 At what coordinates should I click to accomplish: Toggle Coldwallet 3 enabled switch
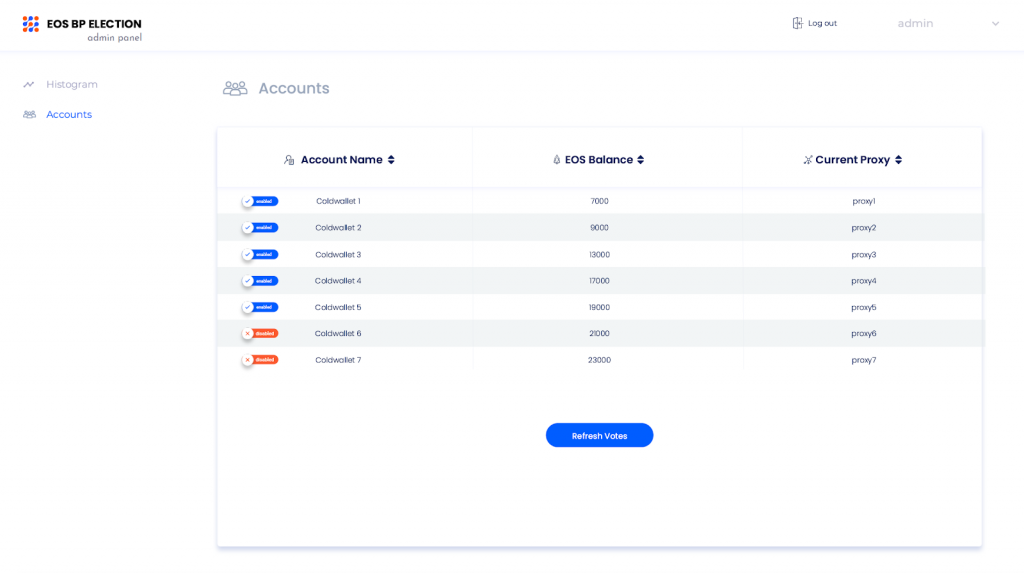pos(260,255)
